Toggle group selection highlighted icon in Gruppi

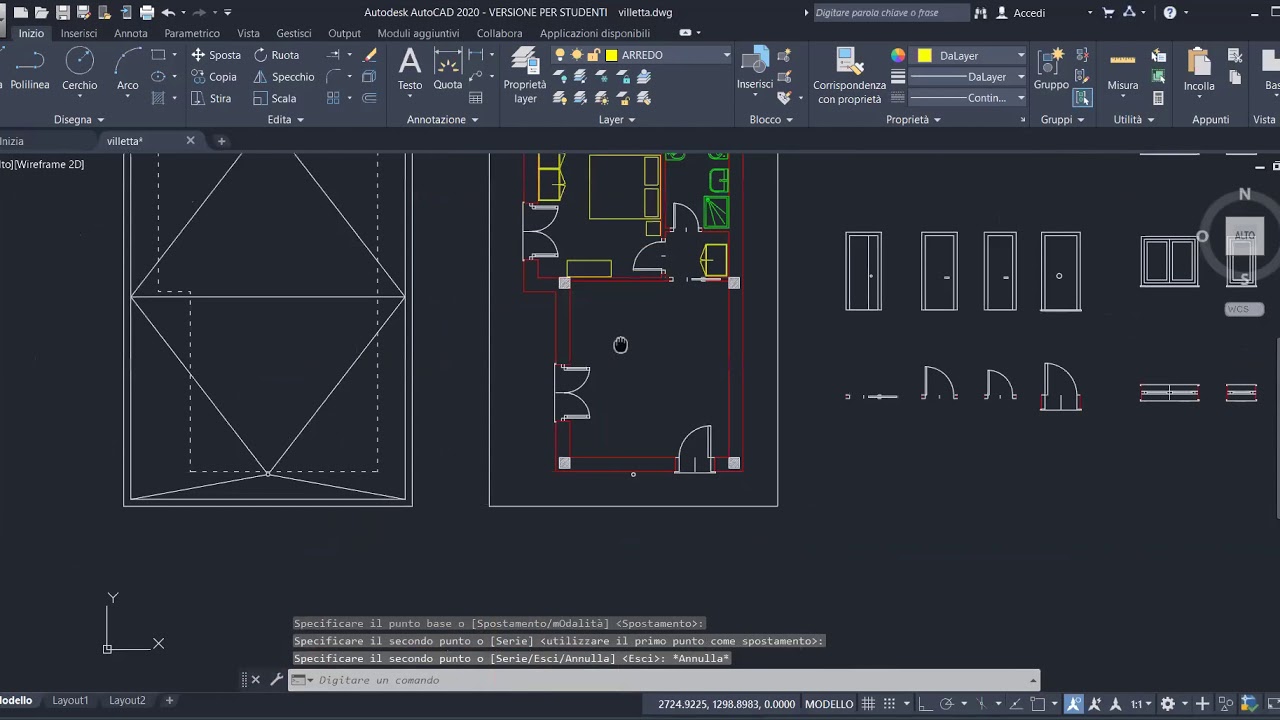tap(1082, 98)
